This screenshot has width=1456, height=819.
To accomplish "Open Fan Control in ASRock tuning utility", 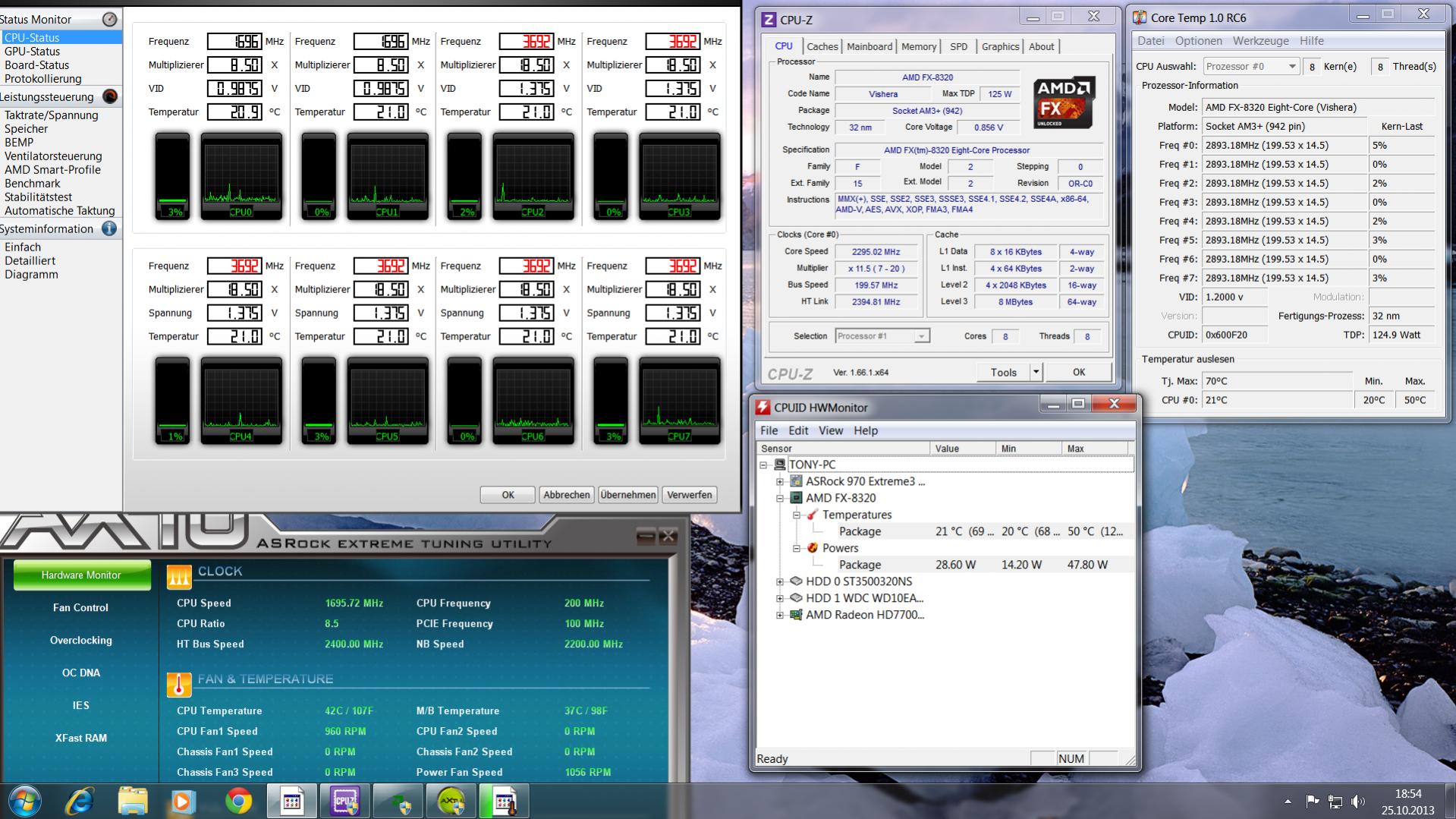I will (x=80, y=608).
